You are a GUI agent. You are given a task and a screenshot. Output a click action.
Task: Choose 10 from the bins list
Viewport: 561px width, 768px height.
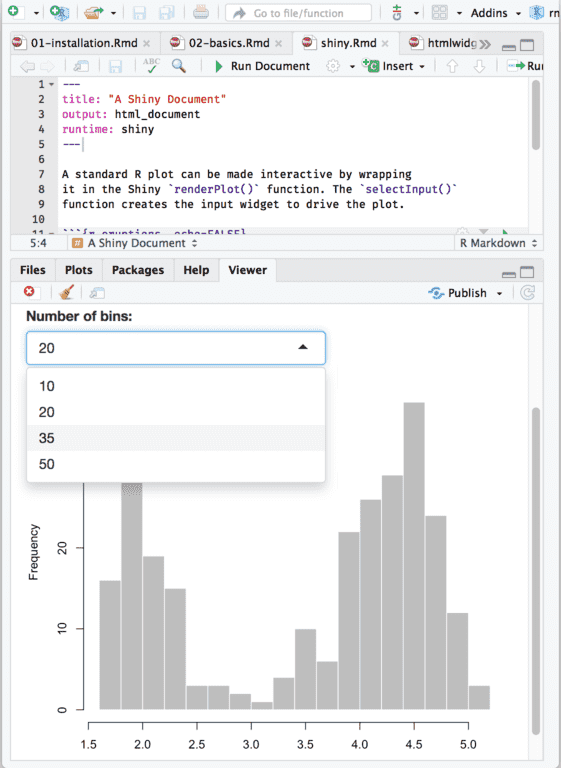[x=176, y=386]
